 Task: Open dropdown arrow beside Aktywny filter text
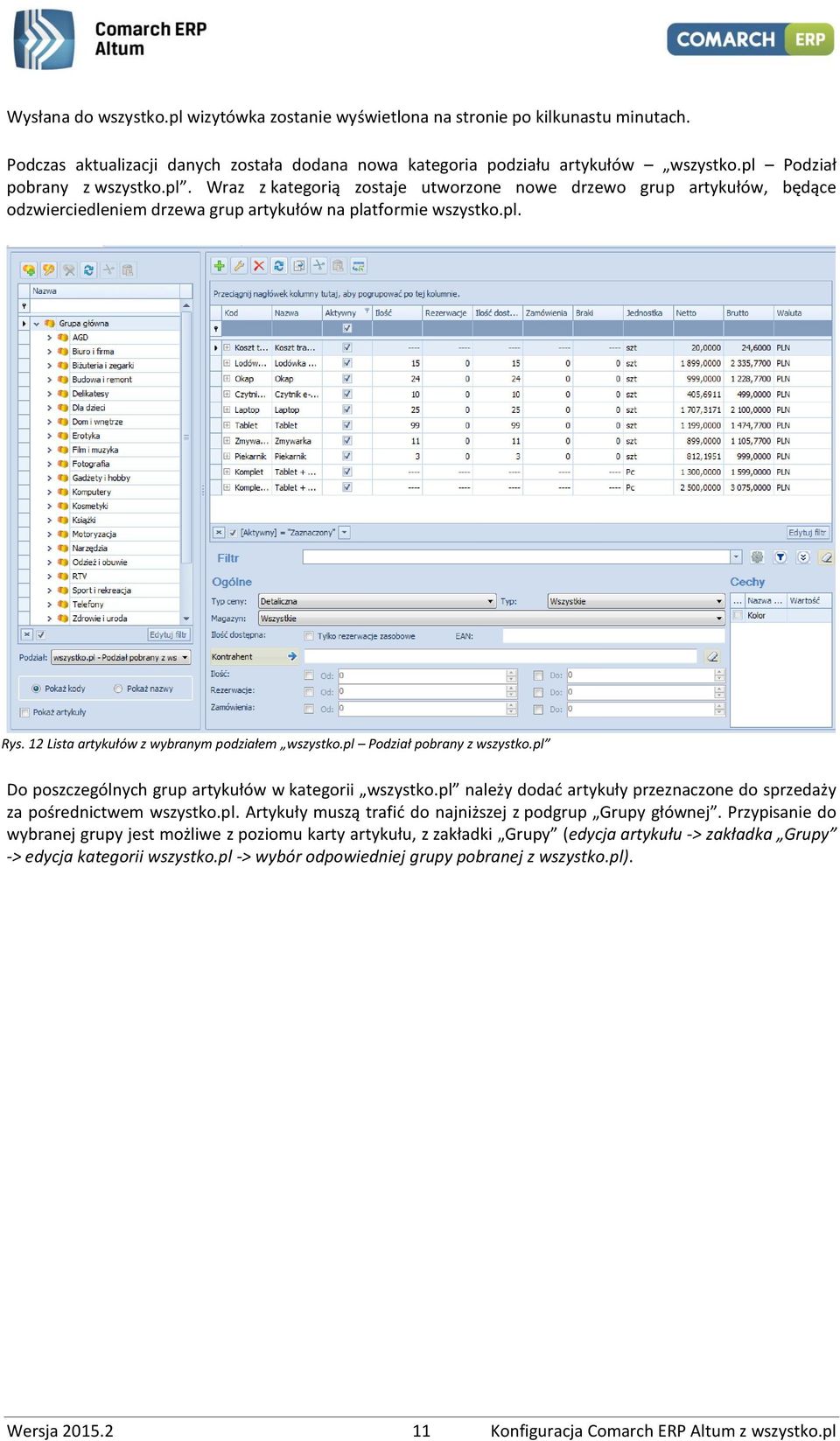click(345, 532)
